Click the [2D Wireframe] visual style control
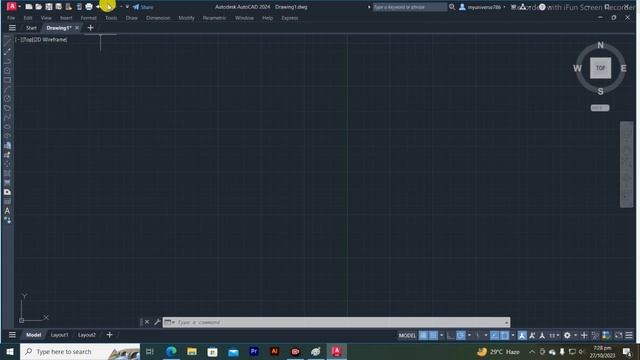The height and width of the screenshot is (360, 640). coord(50,40)
